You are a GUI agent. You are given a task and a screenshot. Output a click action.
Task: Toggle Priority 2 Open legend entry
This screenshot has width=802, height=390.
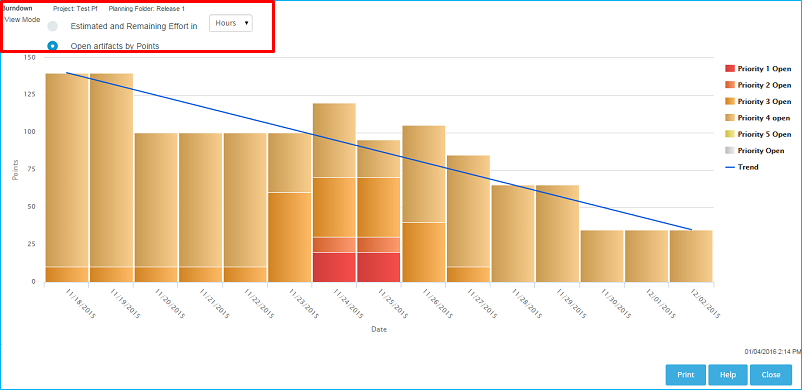point(758,85)
